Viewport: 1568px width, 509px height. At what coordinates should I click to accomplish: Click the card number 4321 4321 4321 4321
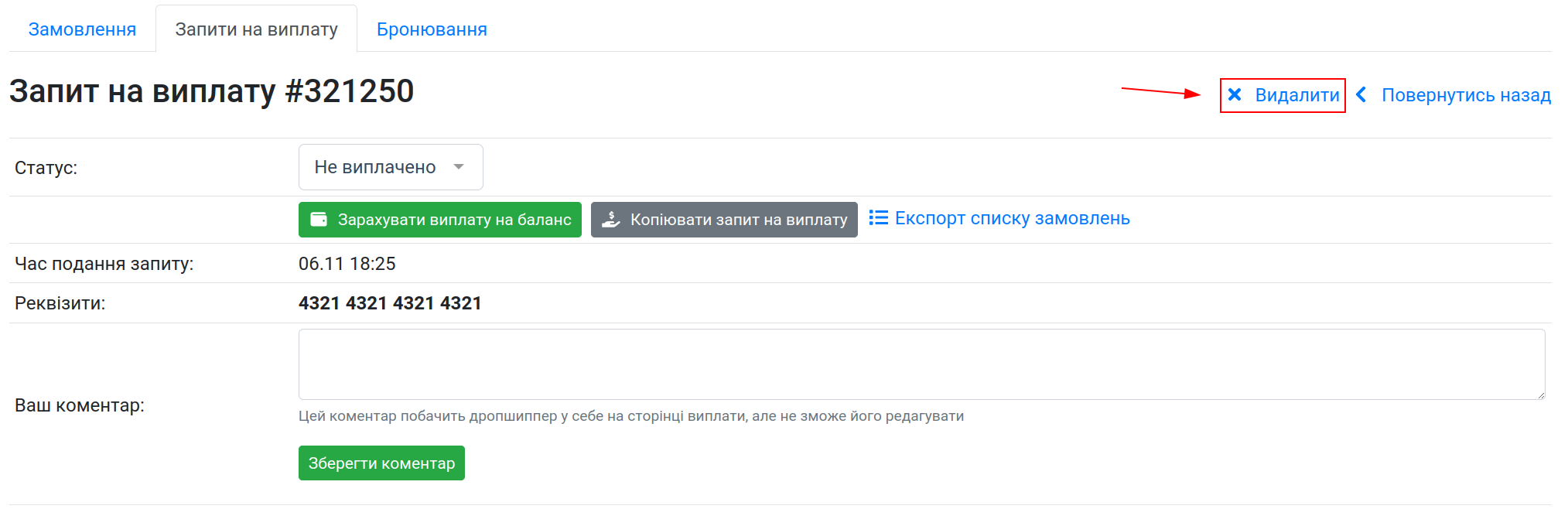(x=390, y=303)
